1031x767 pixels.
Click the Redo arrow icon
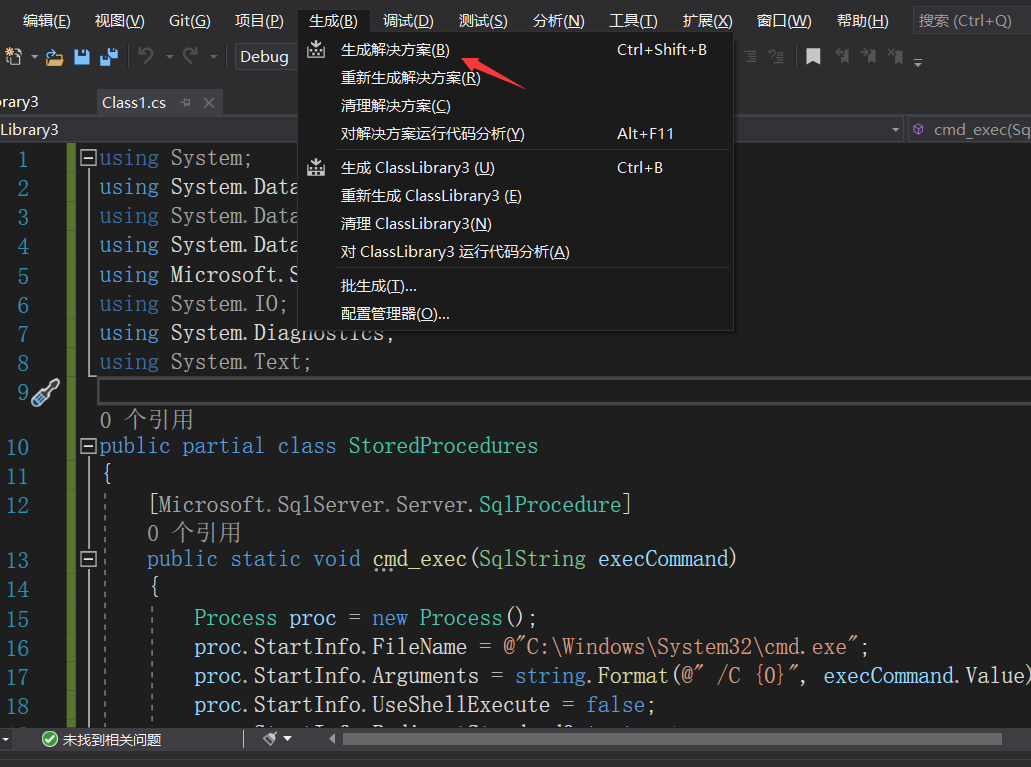point(190,57)
